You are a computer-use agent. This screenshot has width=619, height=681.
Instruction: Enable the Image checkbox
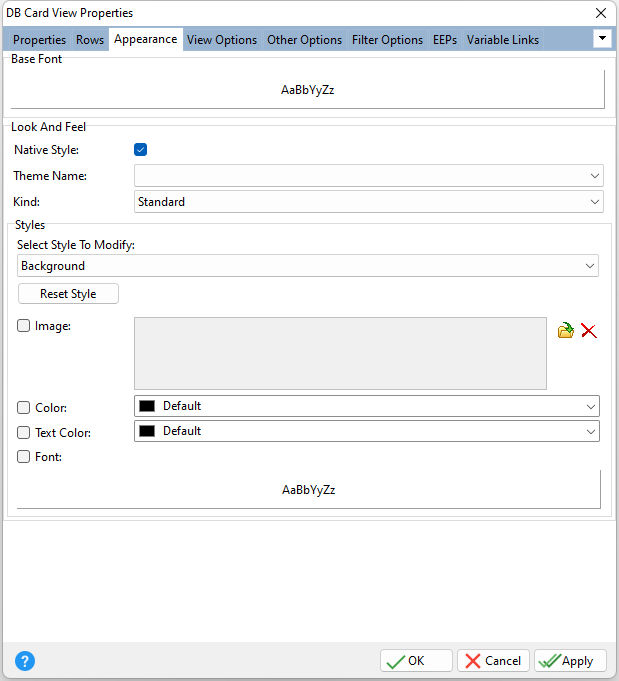pos(23,326)
